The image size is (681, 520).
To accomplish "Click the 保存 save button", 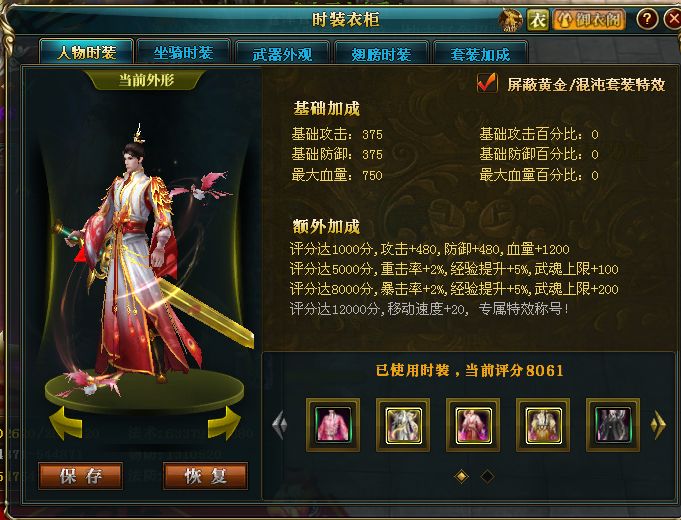I will tap(81, 476).
